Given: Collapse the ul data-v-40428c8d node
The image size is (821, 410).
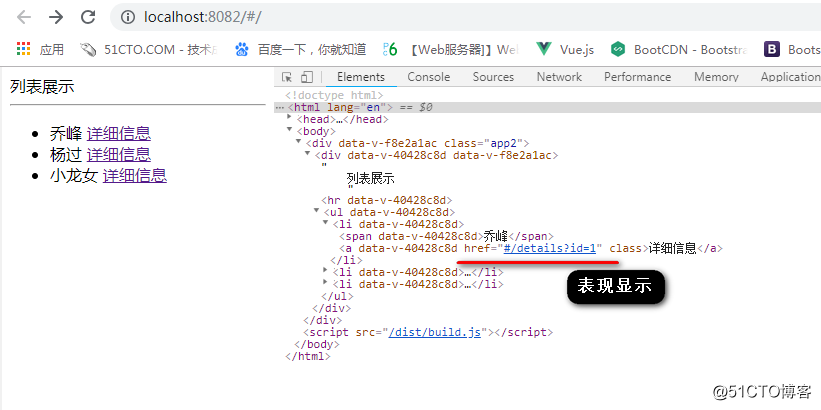Looking at the screenshot, I should click(316, 212).
